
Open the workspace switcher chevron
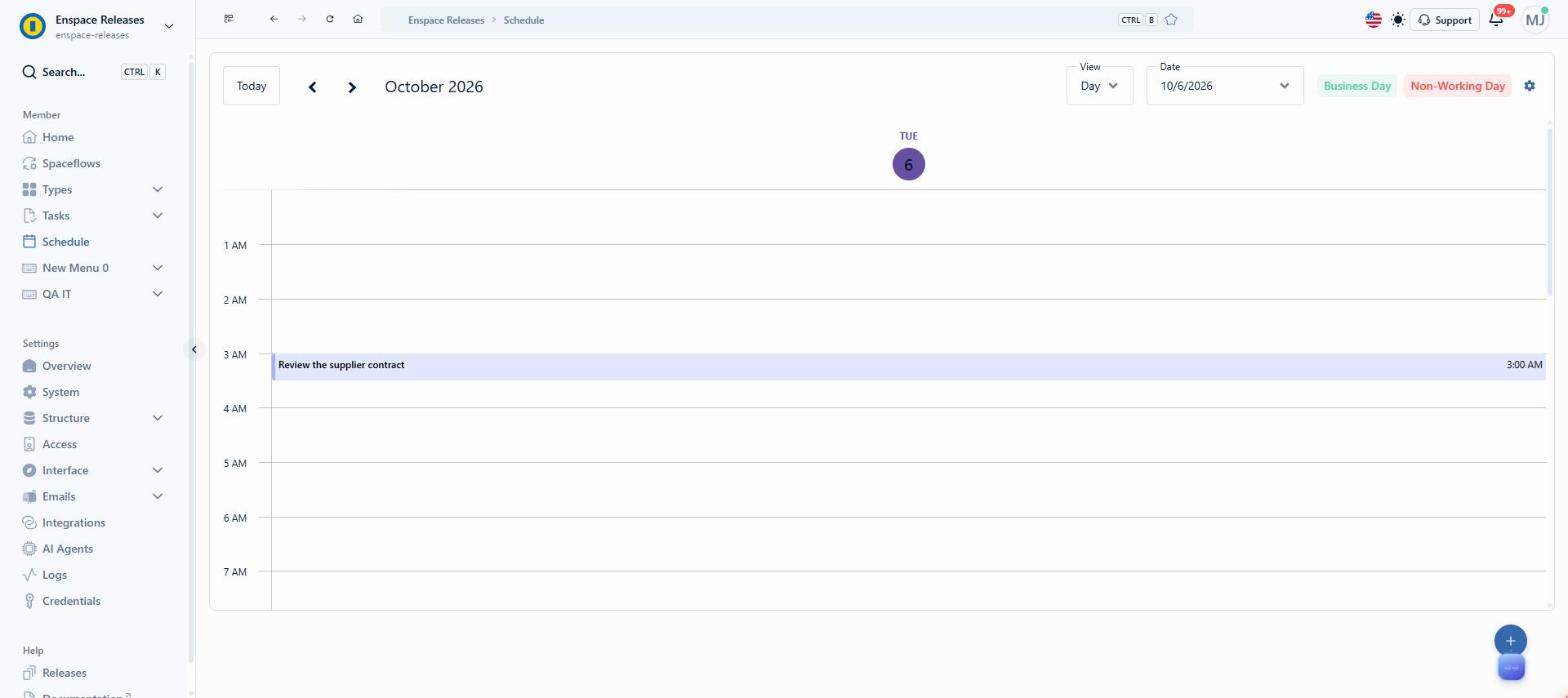point(168,26)
